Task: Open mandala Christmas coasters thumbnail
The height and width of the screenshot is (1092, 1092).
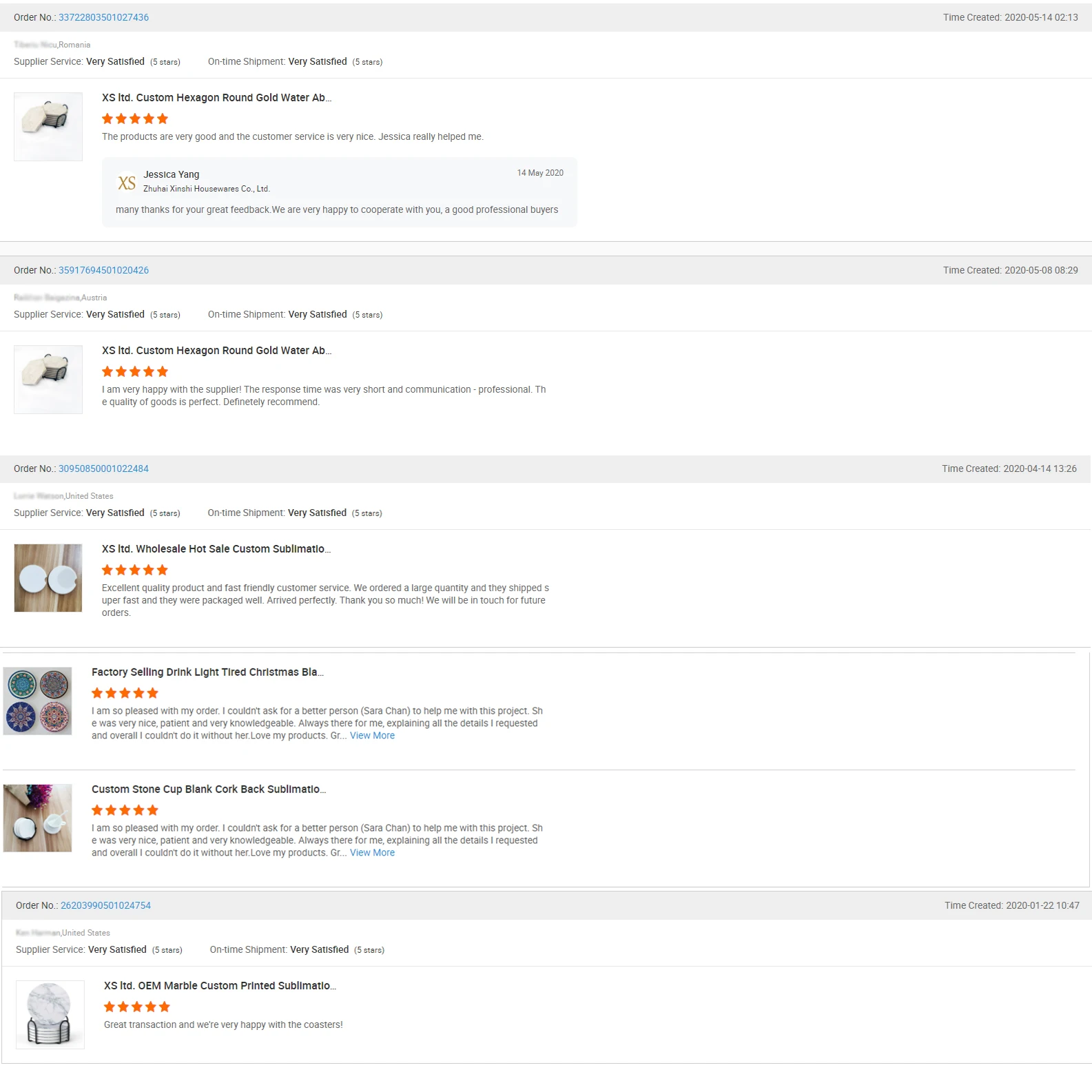Action: (x=38, y=701)
